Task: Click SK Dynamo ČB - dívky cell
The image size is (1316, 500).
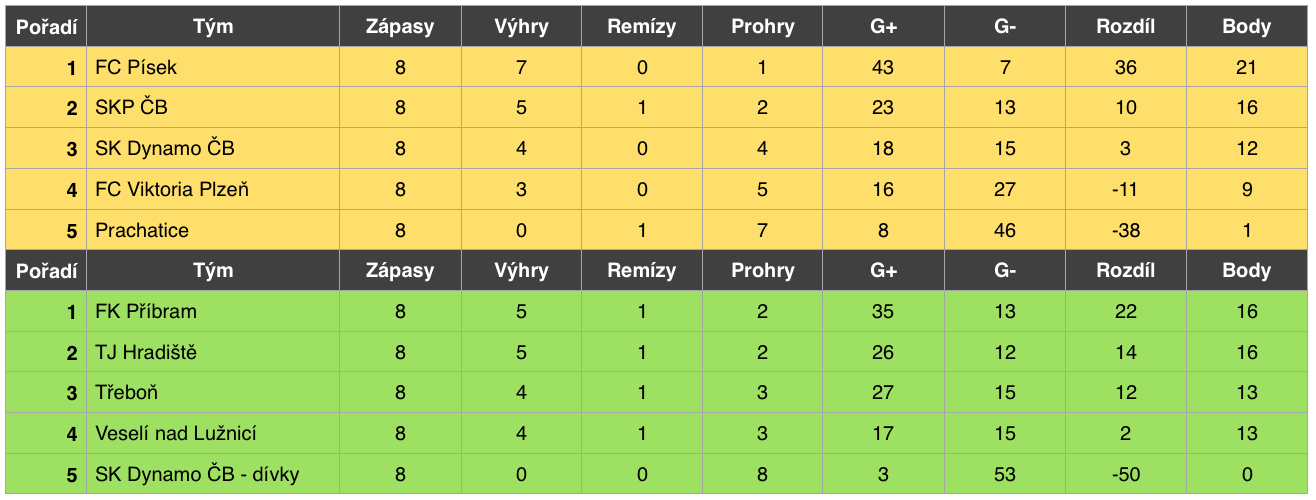Action: 212,474
